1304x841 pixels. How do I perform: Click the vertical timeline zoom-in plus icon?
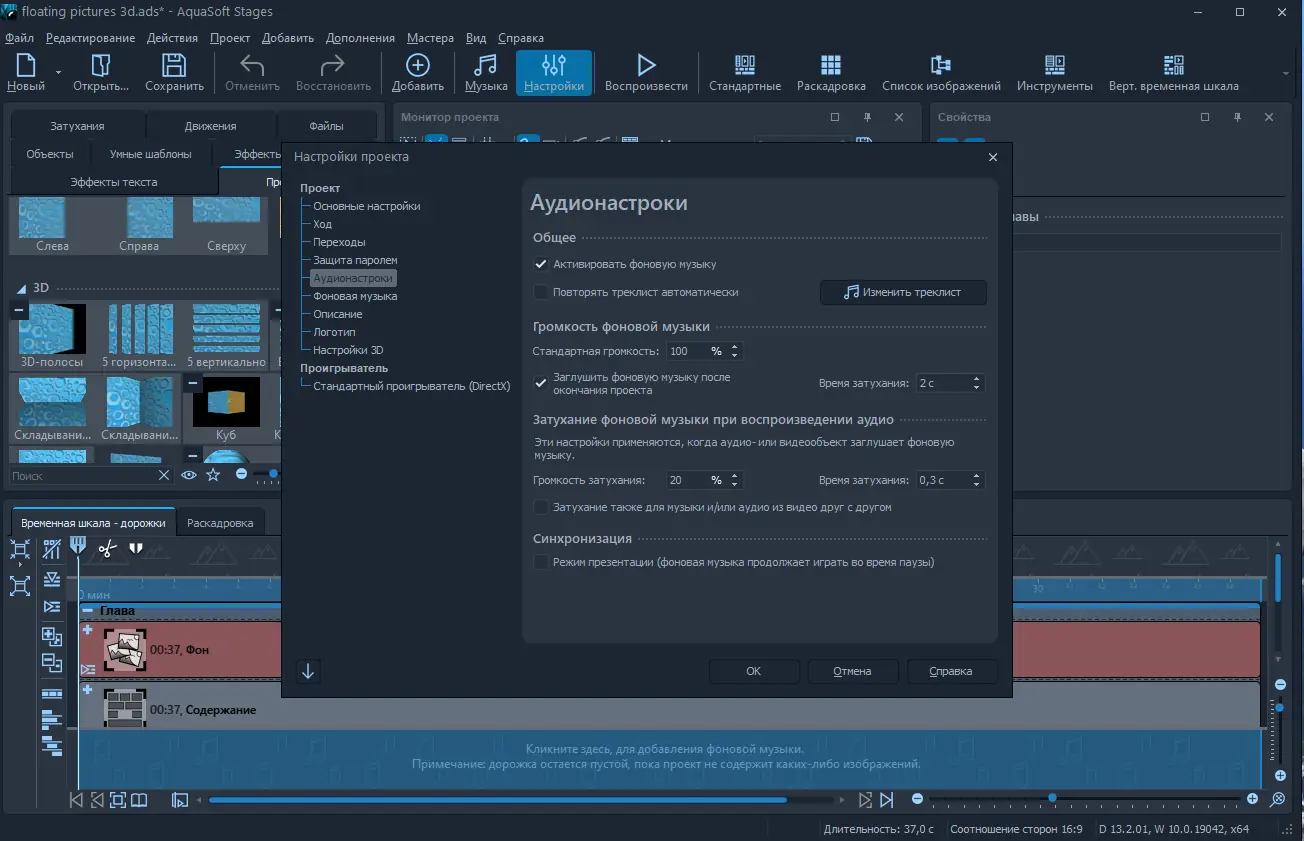click(x=1280, y=776)
